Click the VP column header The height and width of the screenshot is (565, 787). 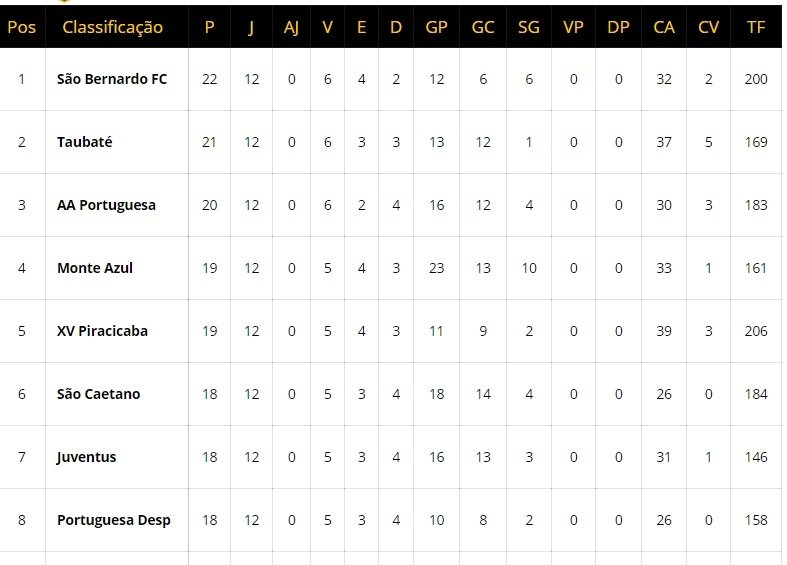tap(573, 27)
